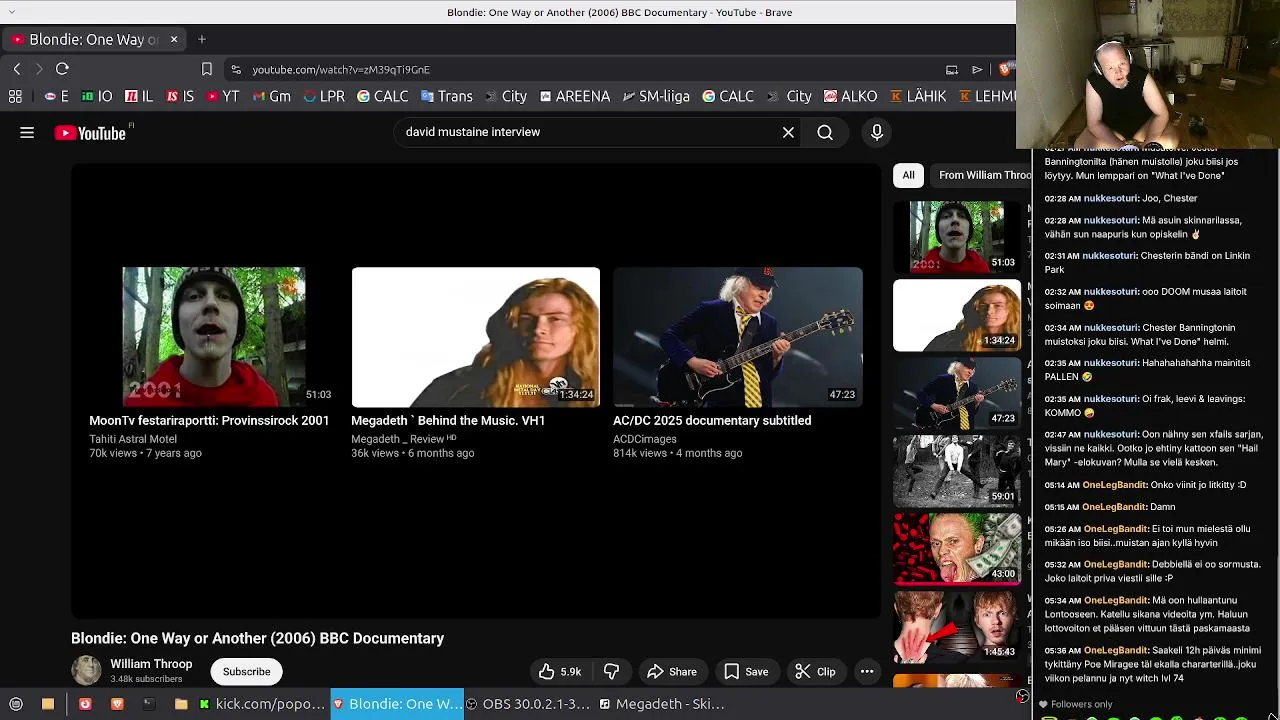Play AC/DC 2025 documentary end-screen thumbnail
The width and height of the screenshot is (1280, 720).
(738, 336)
